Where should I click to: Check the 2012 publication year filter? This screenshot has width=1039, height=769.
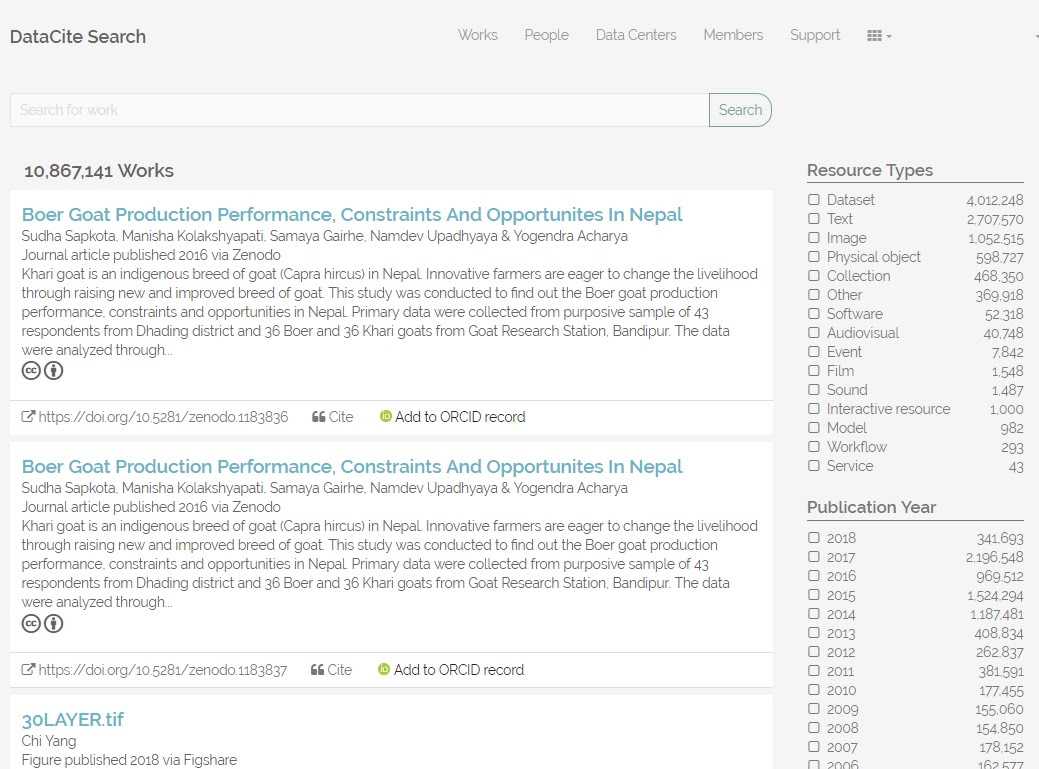[814, 652]
